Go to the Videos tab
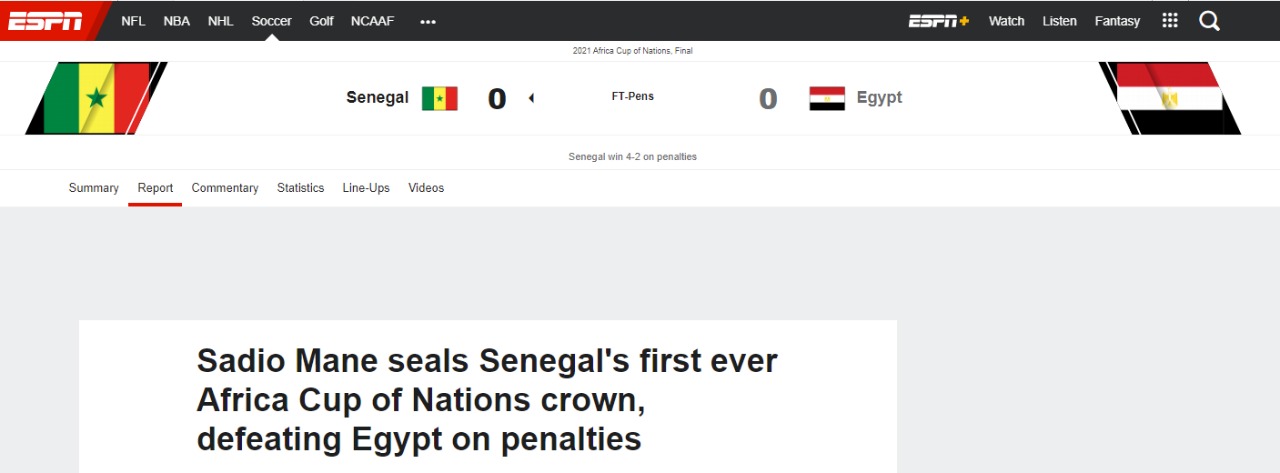The height and width of the screenshot is (473, 1280). 426,188
